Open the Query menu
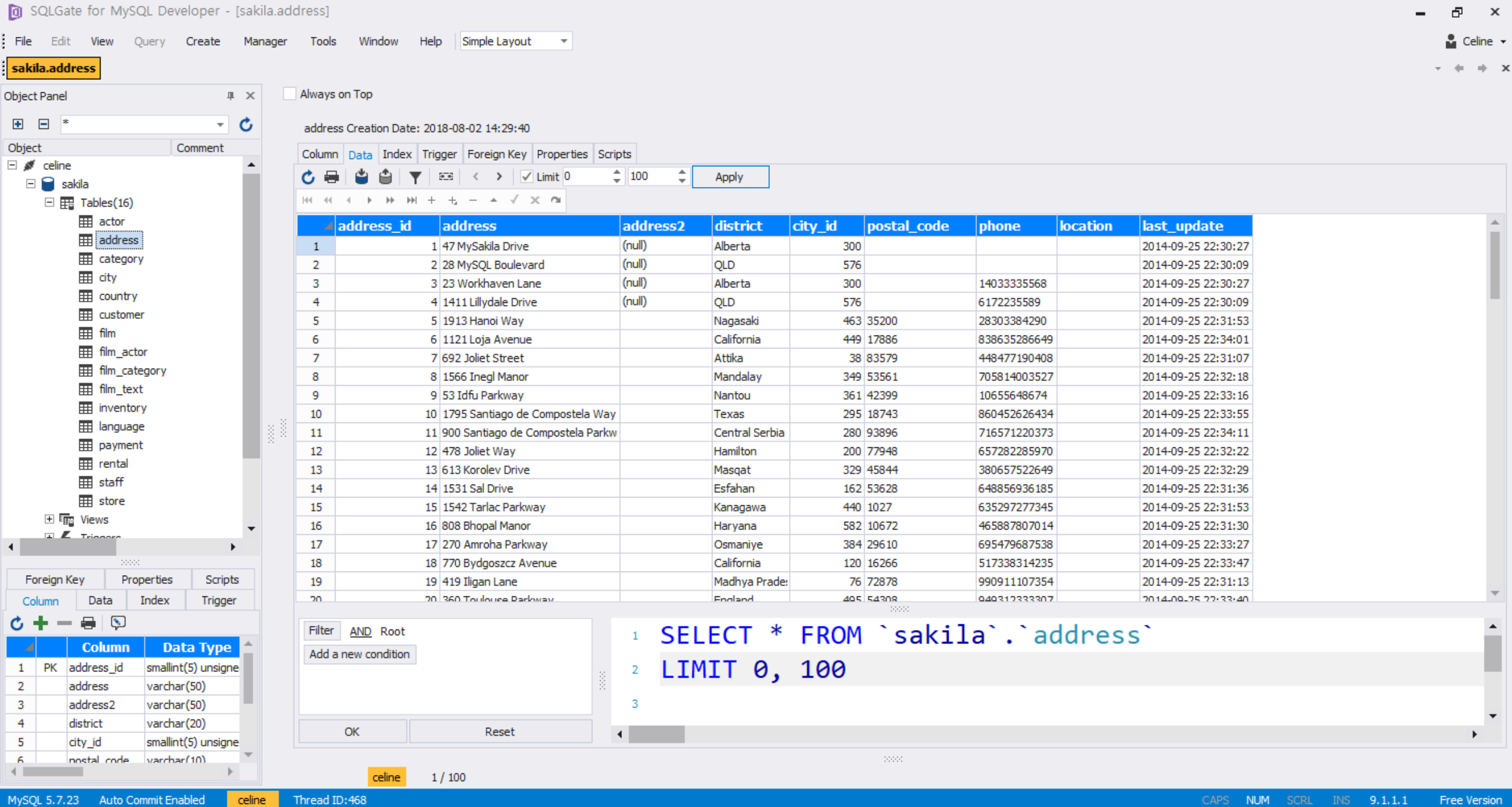Image resolution: width=1512 pixels, height=807 pixels. [149, 41]
